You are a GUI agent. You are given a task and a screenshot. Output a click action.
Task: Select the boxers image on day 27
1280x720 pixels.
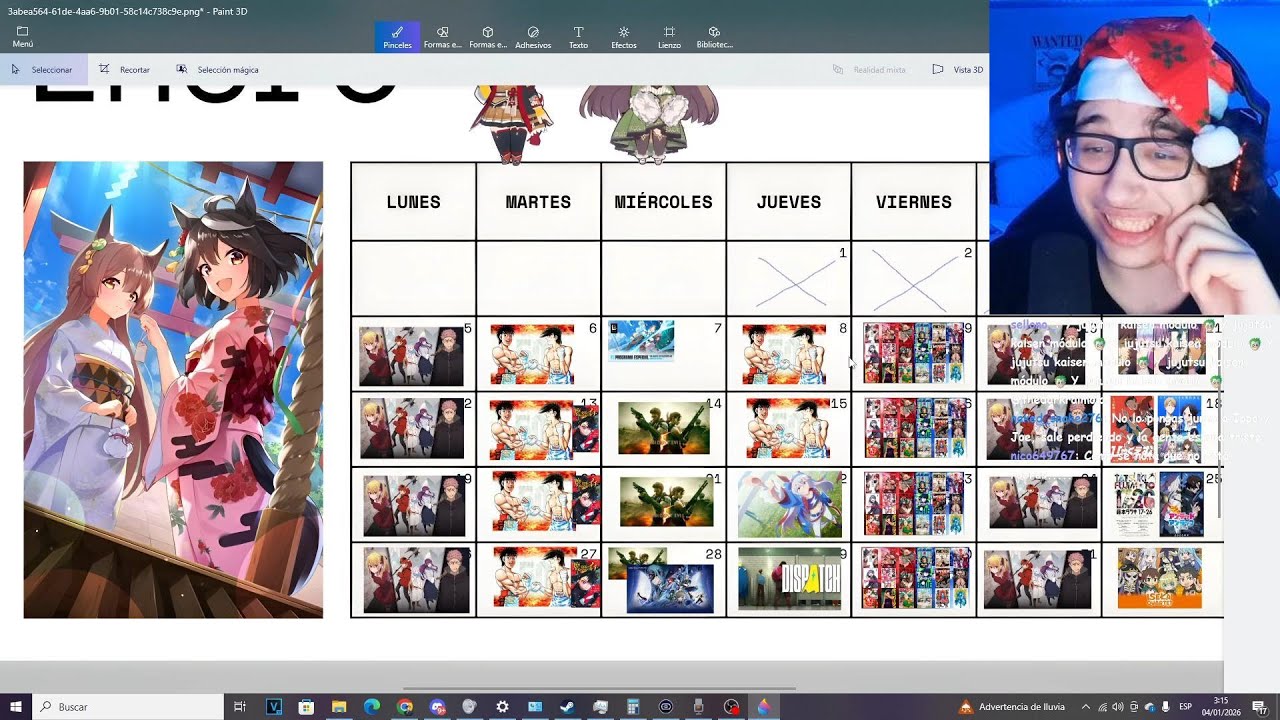(533, 577)
